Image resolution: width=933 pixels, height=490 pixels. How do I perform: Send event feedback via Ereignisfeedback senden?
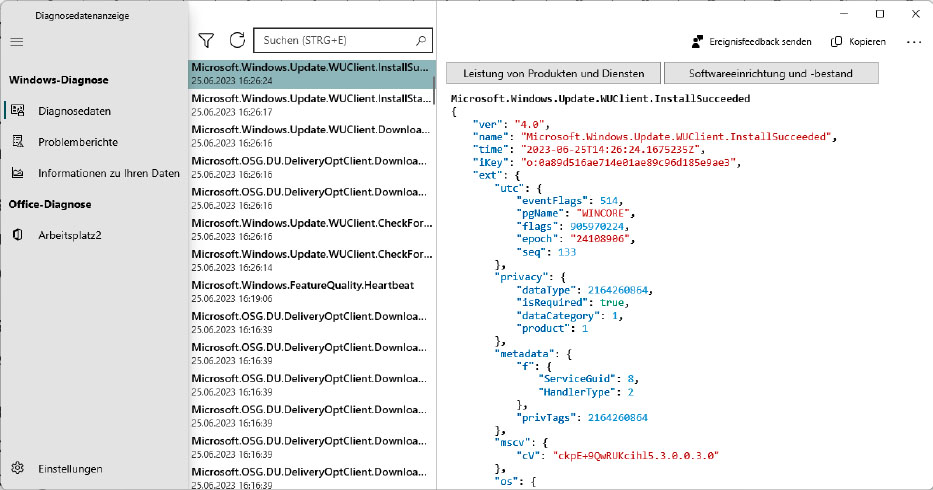click(752, 42)
